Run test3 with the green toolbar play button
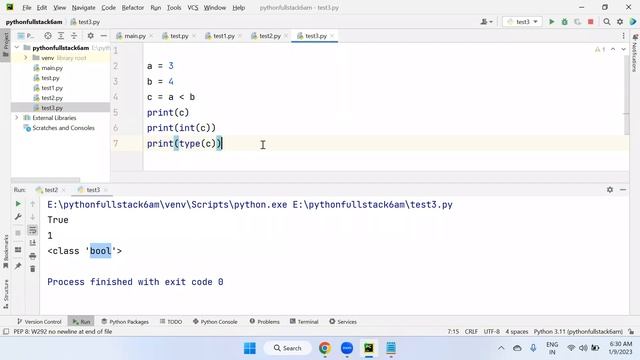The height and width of the screenshot is (360, 640). 551,22
